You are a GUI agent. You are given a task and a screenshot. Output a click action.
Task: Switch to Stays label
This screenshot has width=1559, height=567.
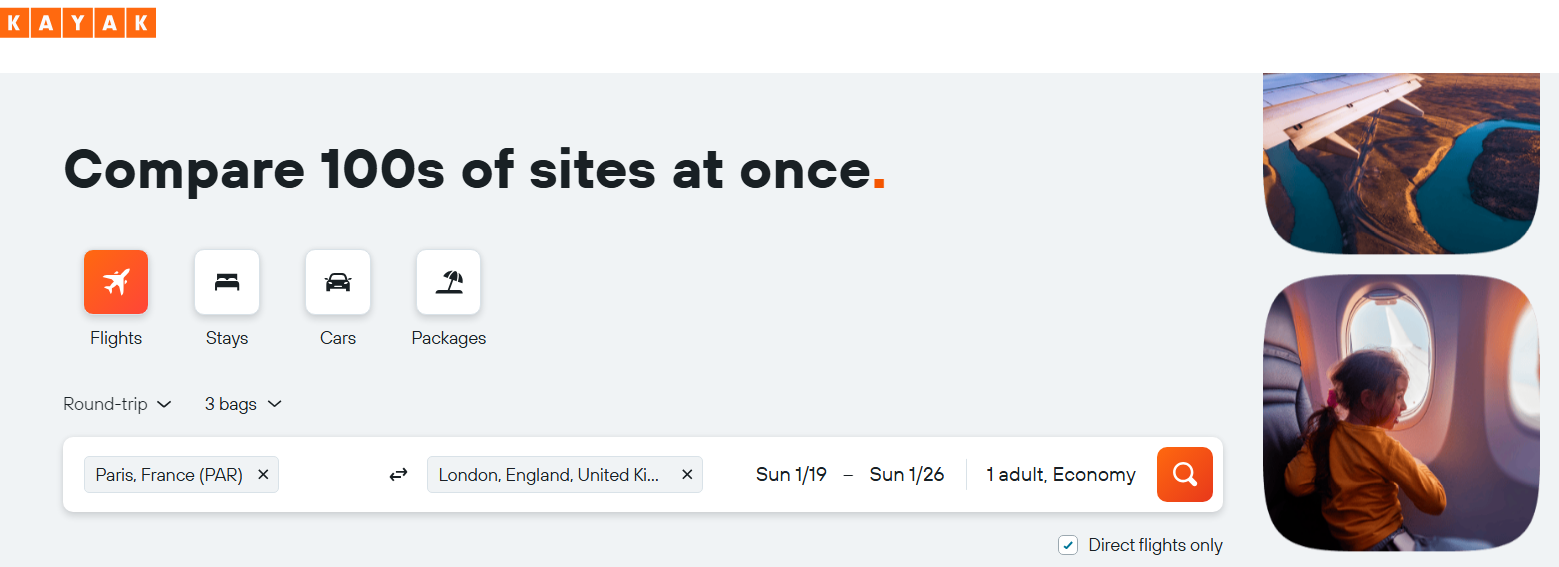pyautogui.click(x=227, y=338)
